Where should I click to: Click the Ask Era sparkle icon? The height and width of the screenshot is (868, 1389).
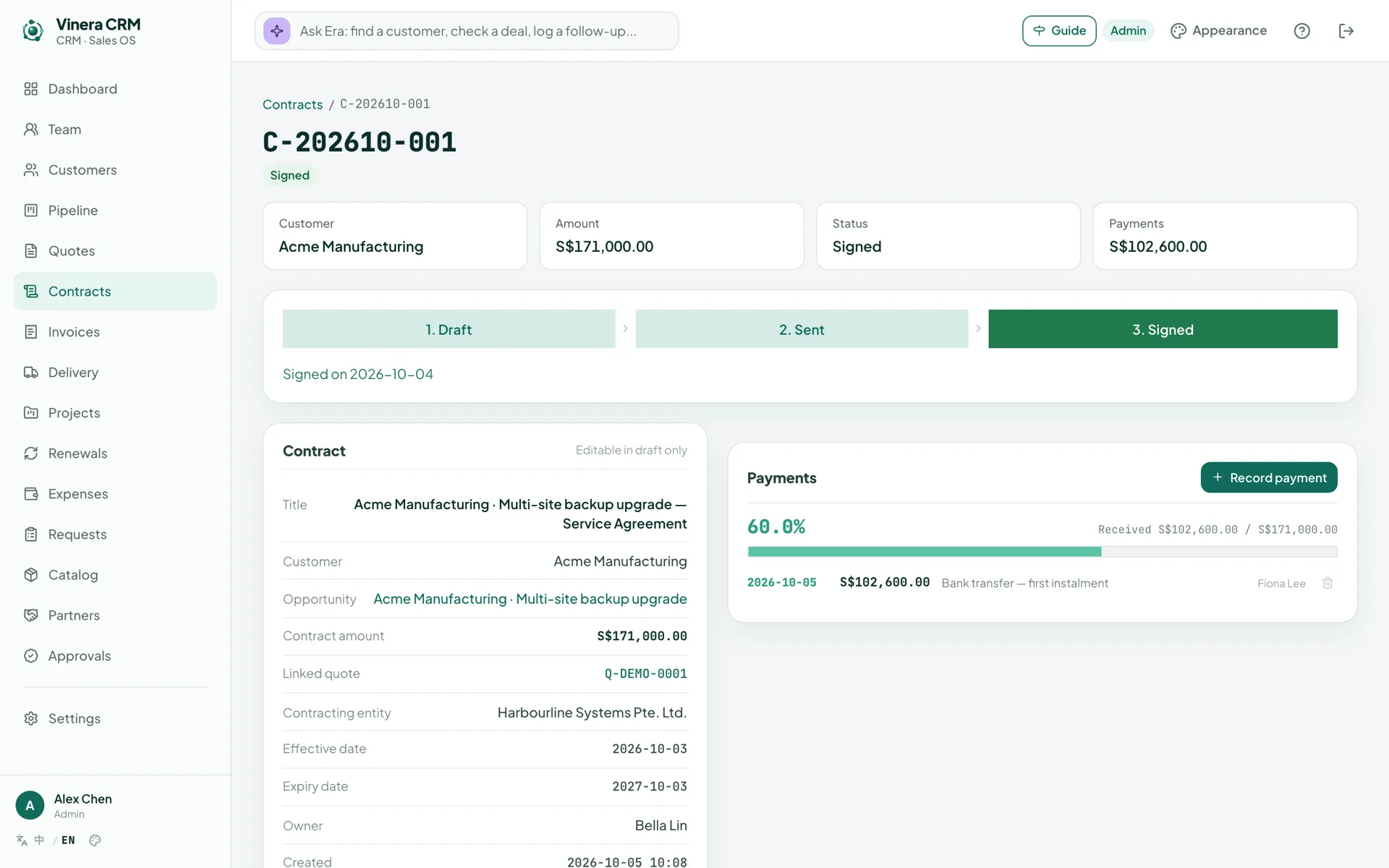pos(277,31)
